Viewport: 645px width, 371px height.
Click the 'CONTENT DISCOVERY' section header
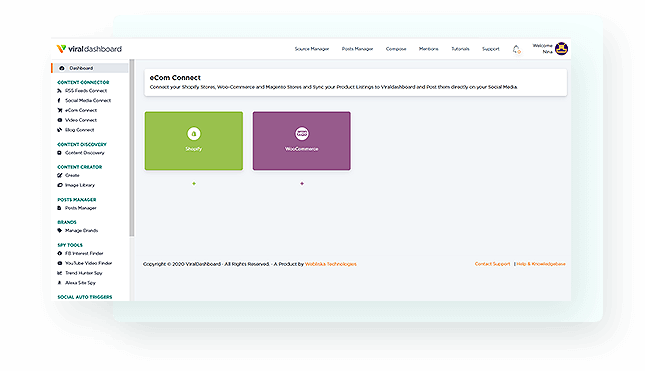point(82,144)
